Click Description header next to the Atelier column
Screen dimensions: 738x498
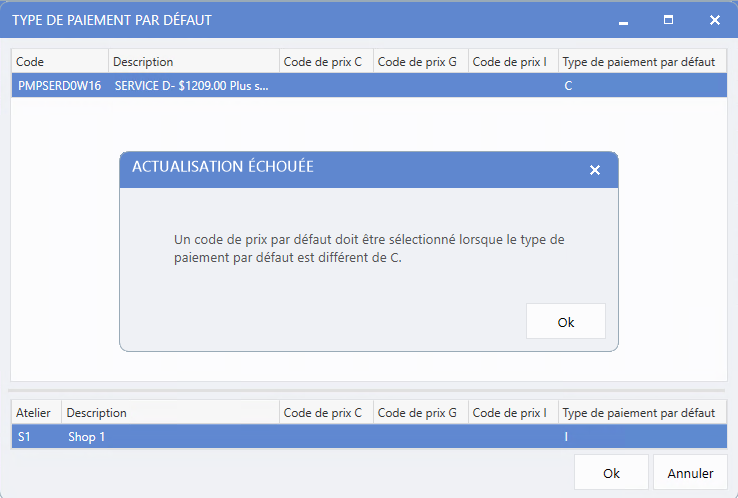point(169,412)
